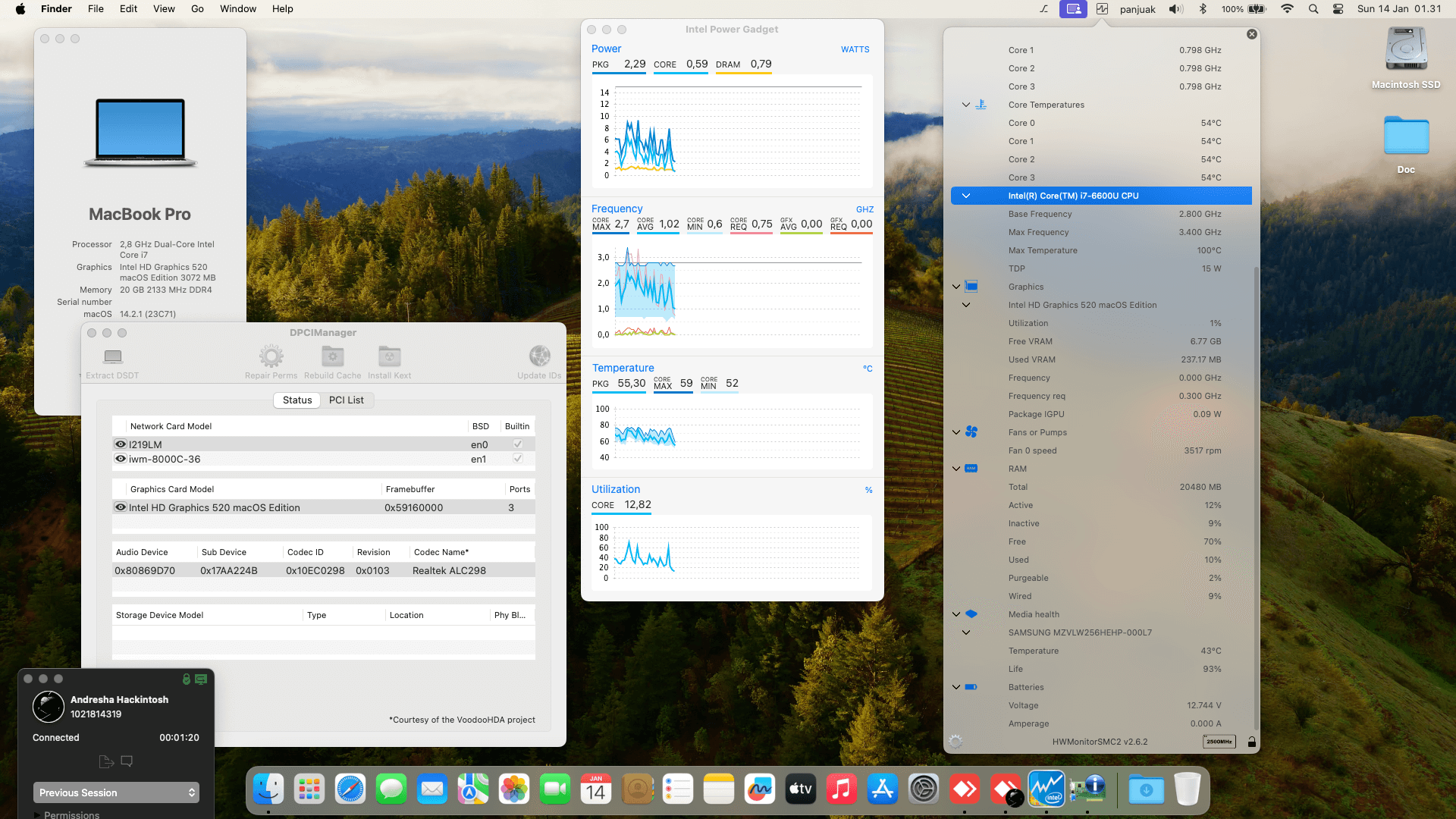Image resolution: width=1456 pixels, height=819 pixels.
Task: Switch to the PCI List tab
Action: click(x=347, y=400)
